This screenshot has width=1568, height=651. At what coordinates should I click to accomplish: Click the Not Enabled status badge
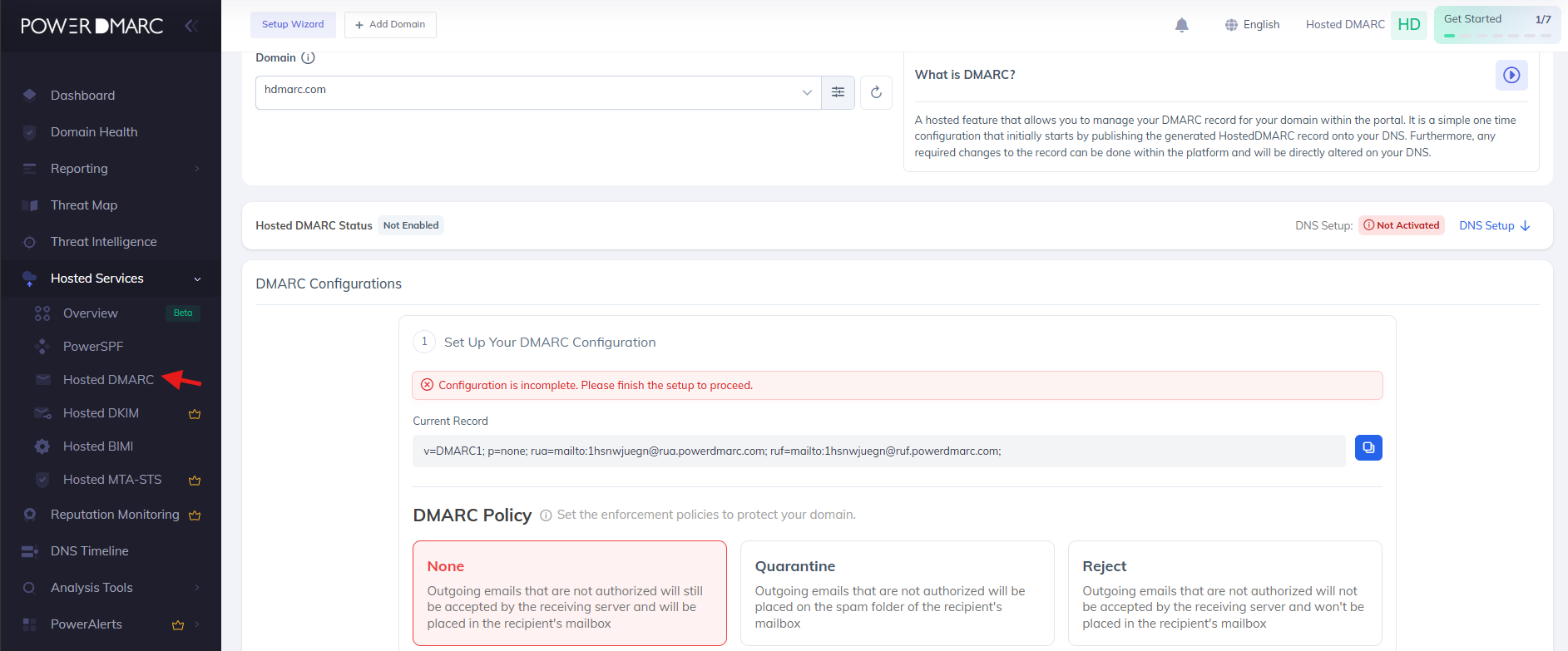tap(411, 225)
